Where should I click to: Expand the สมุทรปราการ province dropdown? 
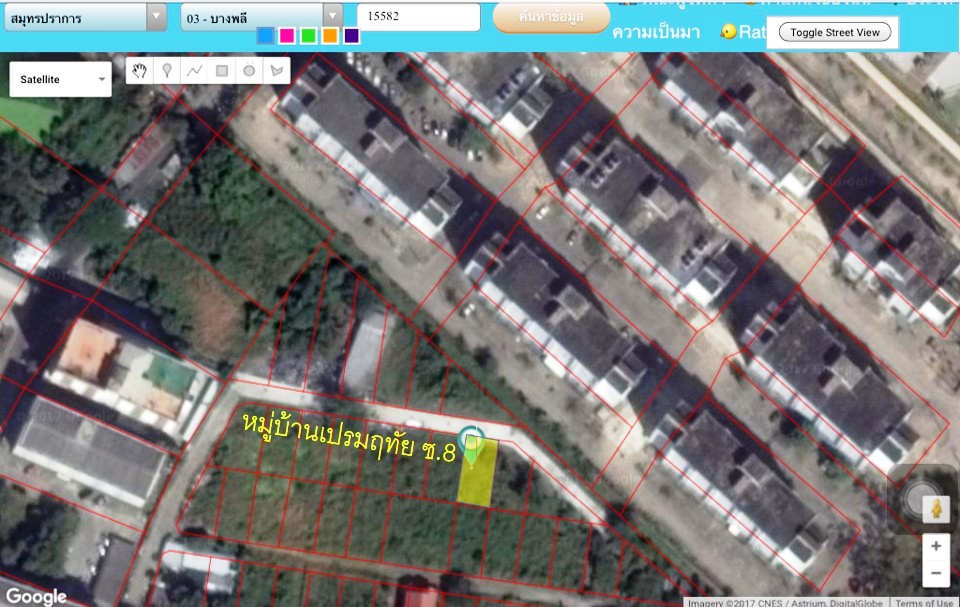click(x=86, y=18)
